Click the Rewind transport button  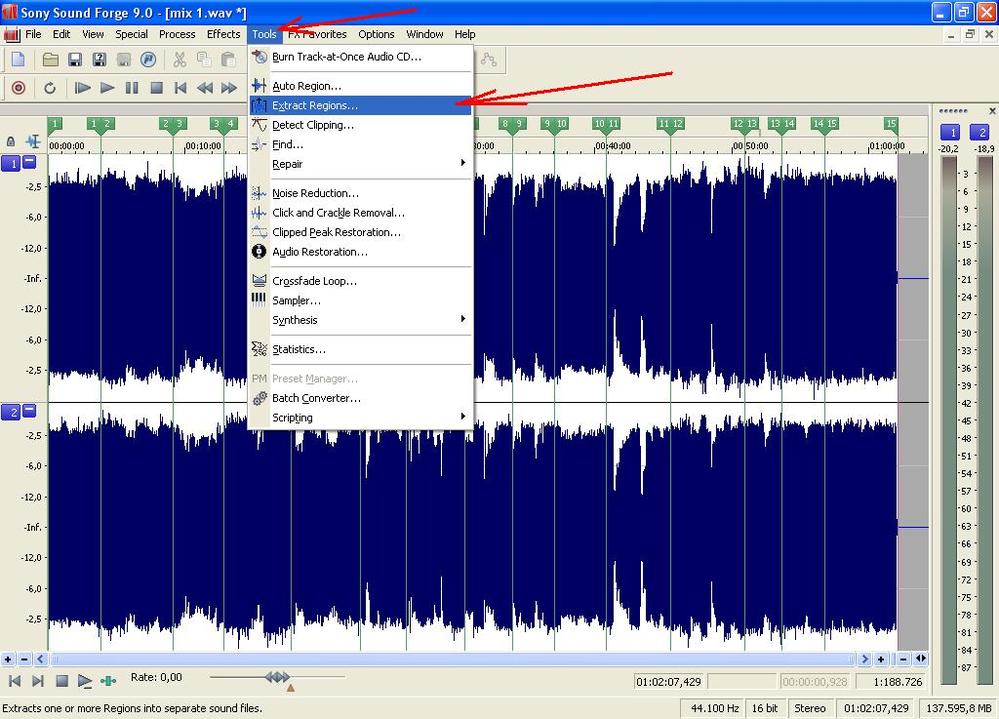205,87
